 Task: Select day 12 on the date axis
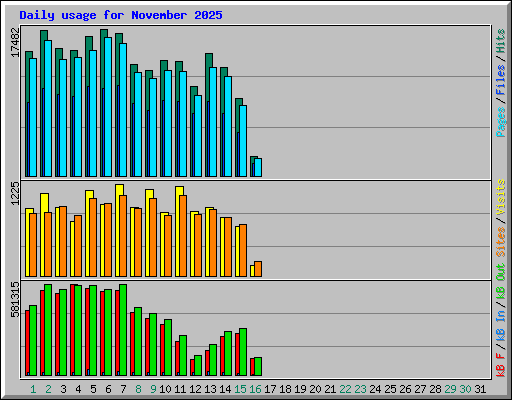(x=195, y=389)
